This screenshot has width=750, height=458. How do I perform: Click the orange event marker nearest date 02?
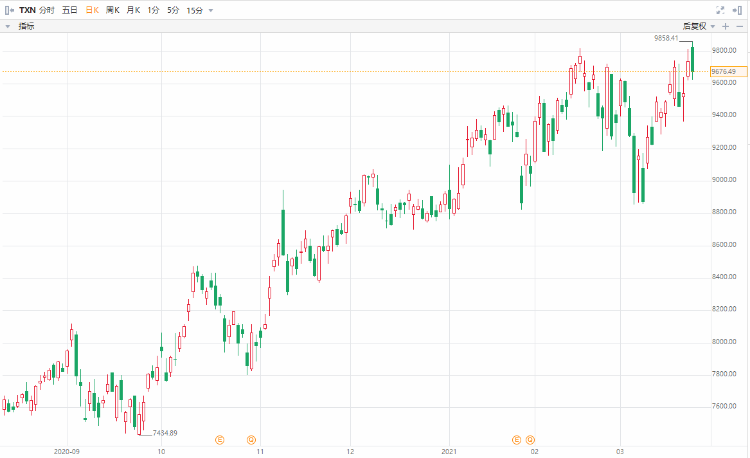(x=531, y=439)
